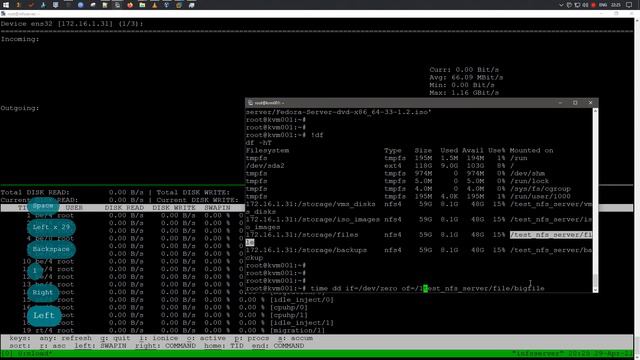640x360 pixels.
Task: Click the red recording tray icon
Action: (x=593, y=5)
